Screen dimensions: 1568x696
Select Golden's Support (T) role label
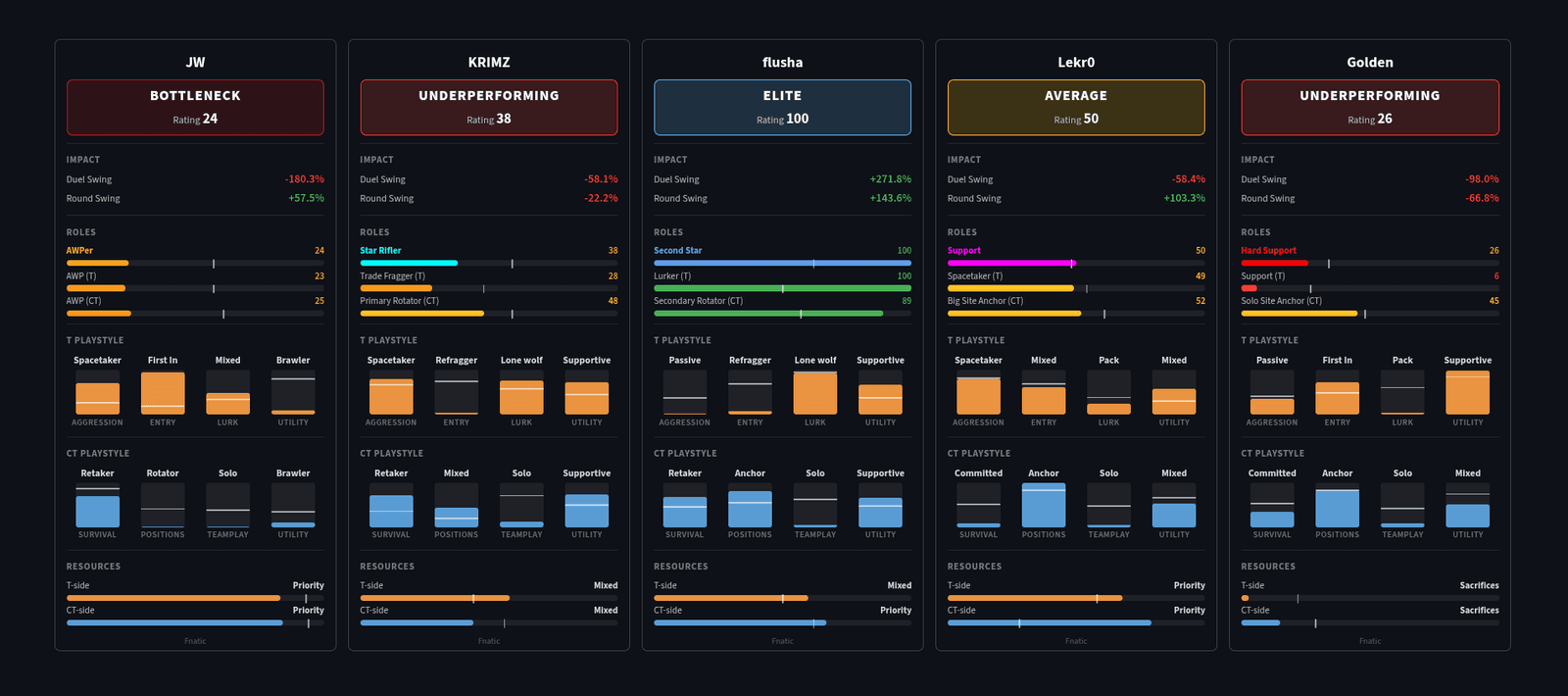pyautogui.click(x=1263, y=276)
